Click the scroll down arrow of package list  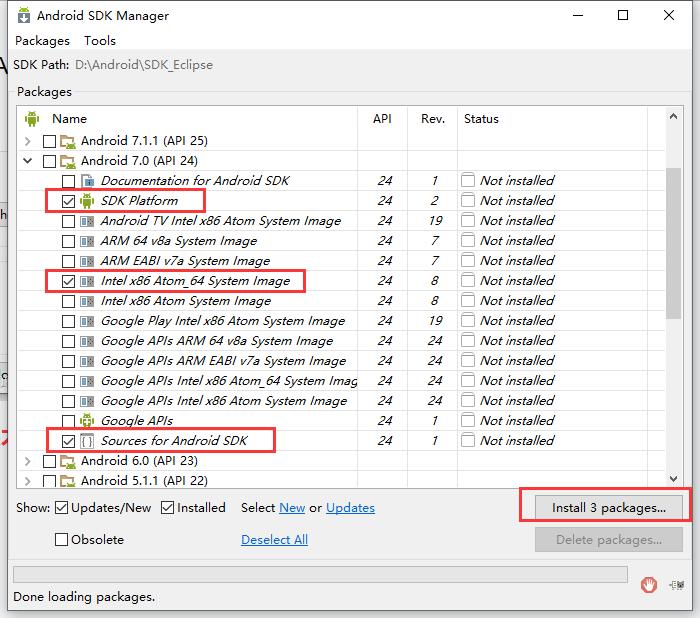[x=673, y=479]
